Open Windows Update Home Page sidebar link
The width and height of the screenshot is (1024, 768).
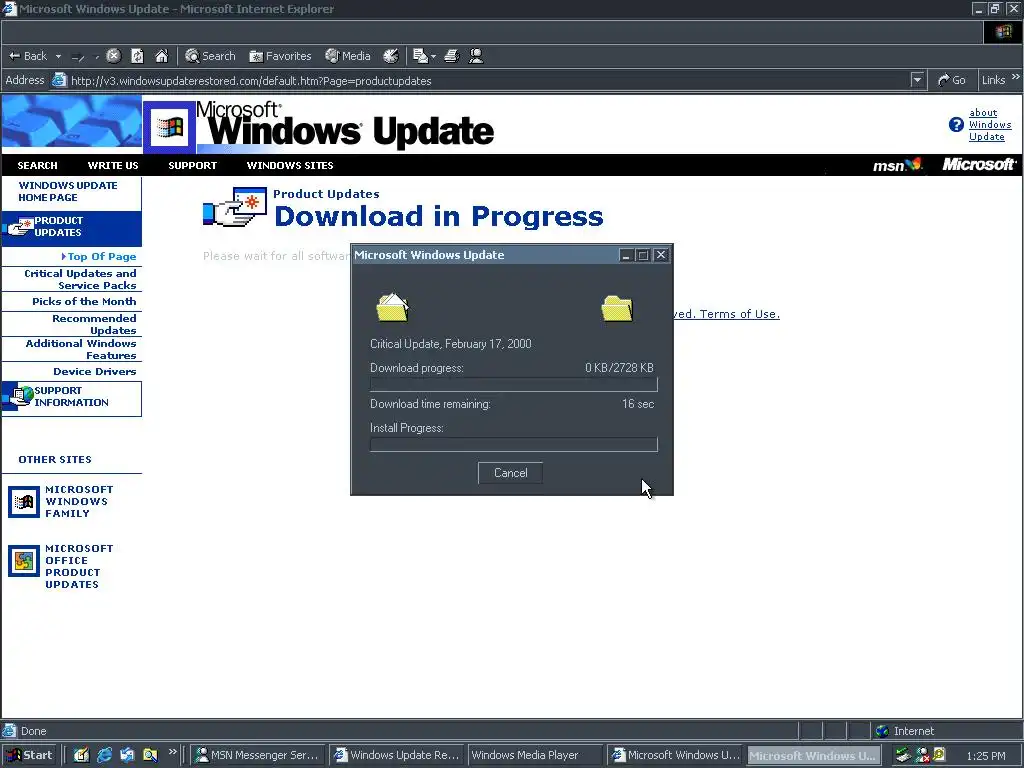coord(68,191)
